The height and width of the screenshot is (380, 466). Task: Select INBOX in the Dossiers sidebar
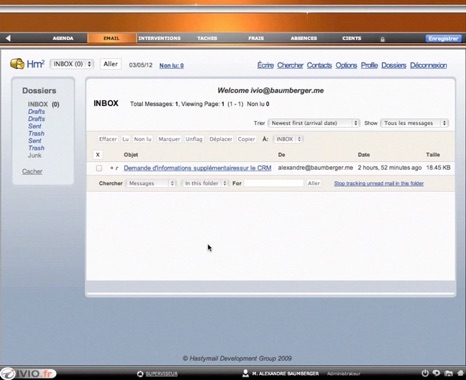click(x=38, y=104)
